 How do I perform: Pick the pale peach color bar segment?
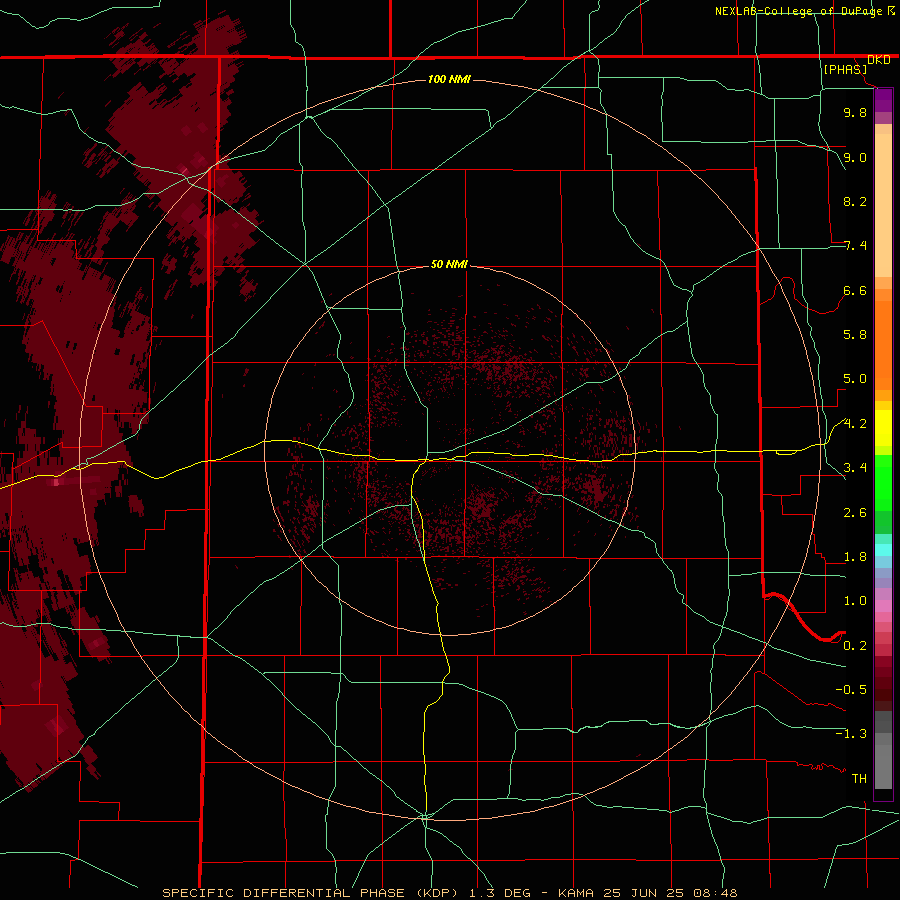coord(883,205)
